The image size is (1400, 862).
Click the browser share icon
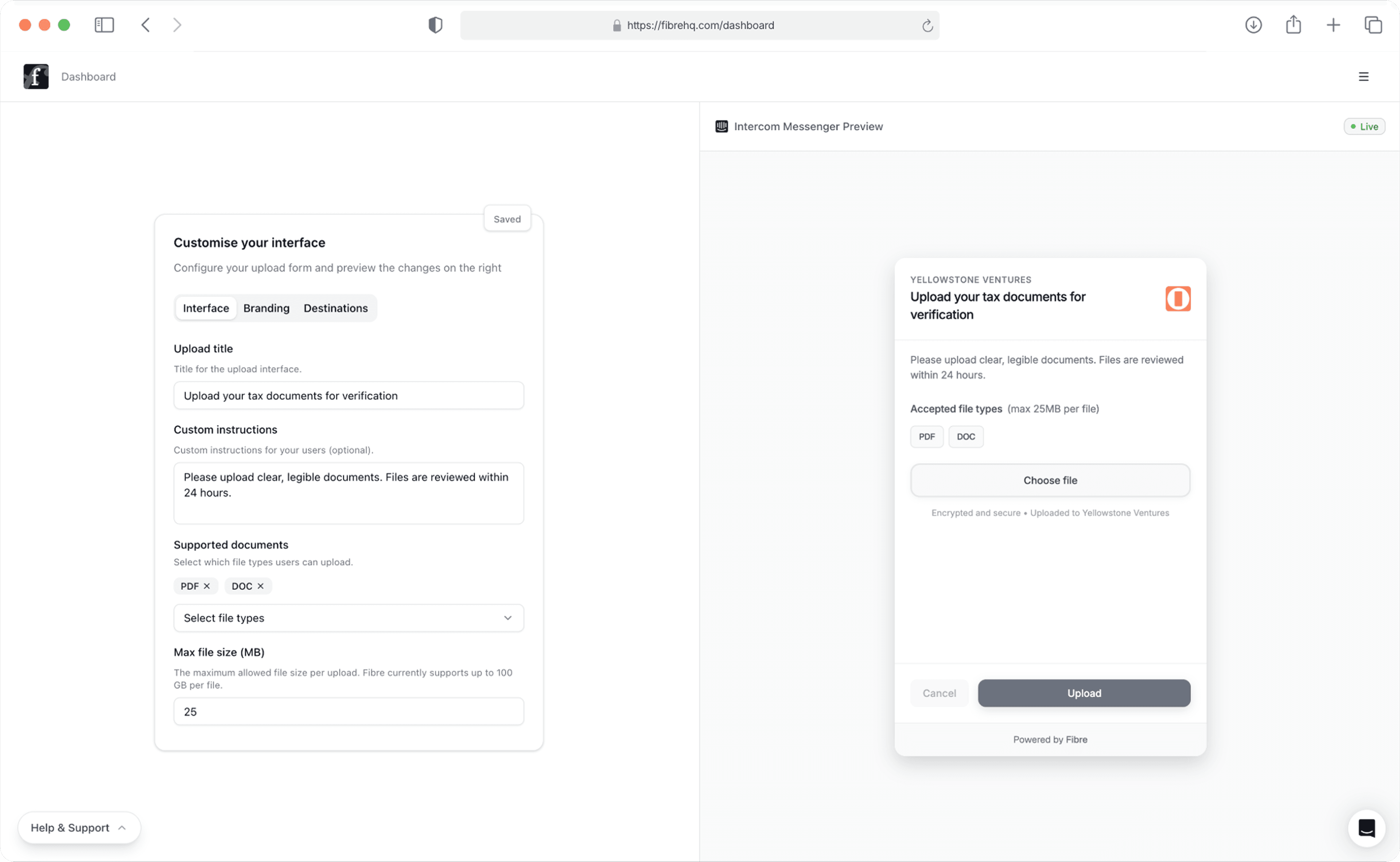coord(1293,25)
